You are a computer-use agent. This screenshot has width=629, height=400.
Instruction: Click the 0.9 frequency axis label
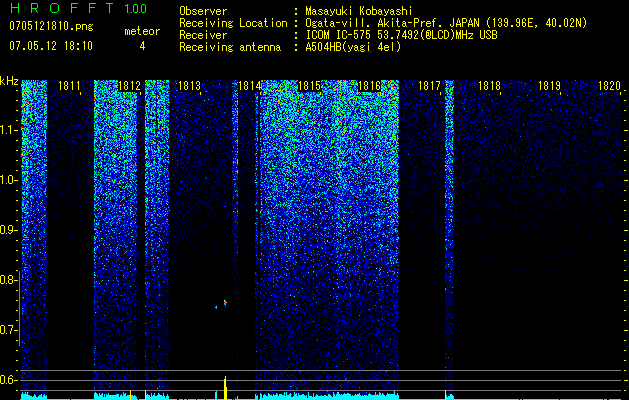[8, 230]
